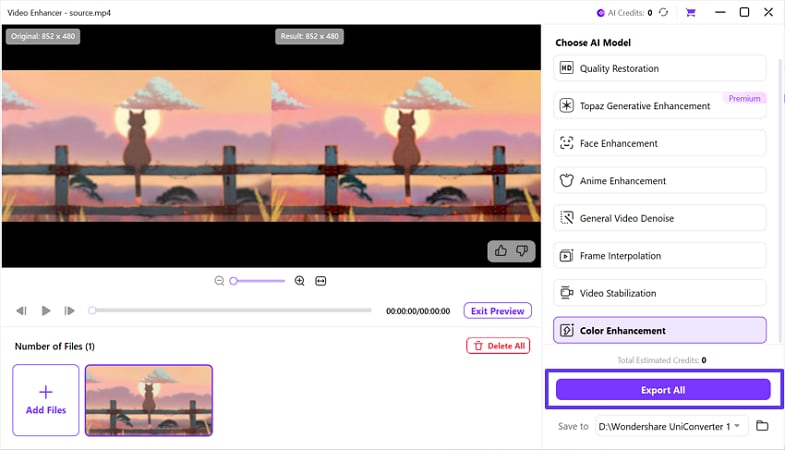Image resolution: width=785 pixels, height=450 pixels.
Task: Step back to previous frame
Action: tap(21, 311)
